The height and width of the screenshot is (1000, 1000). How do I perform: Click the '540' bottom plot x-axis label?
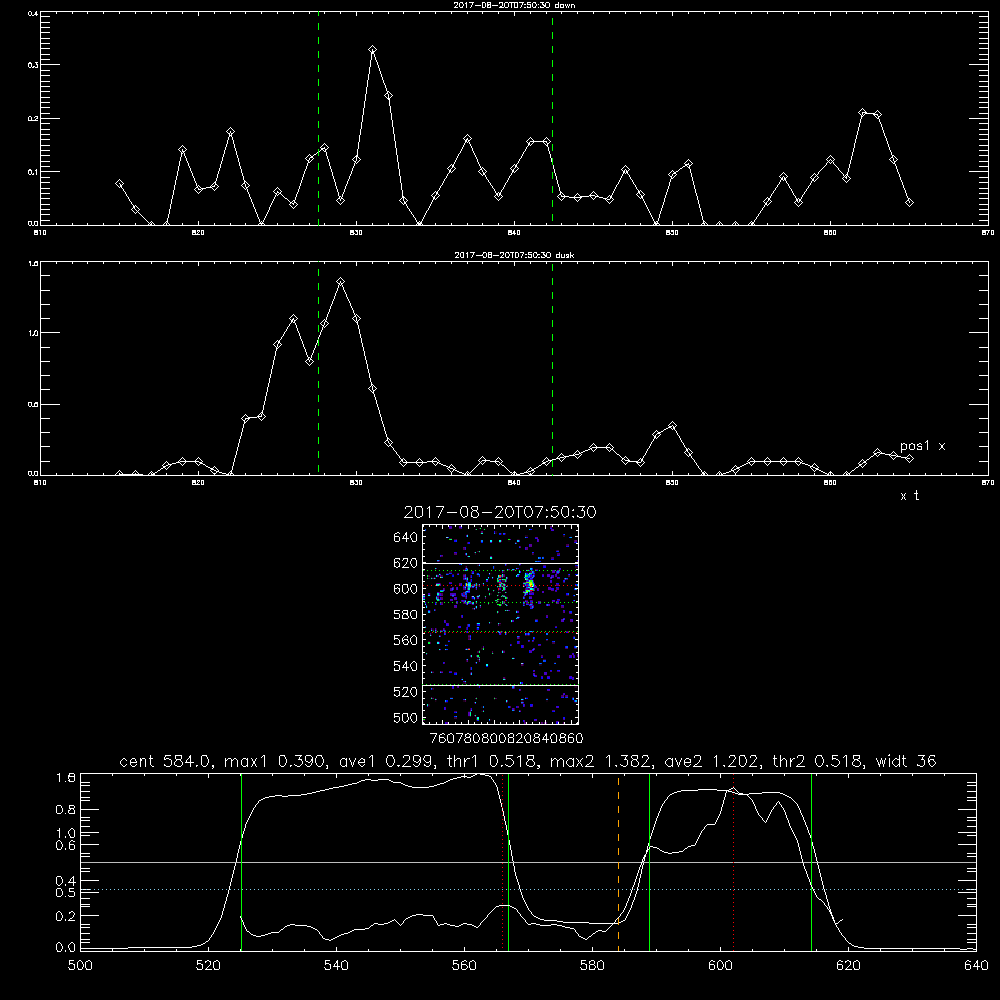tap(336, 965)
